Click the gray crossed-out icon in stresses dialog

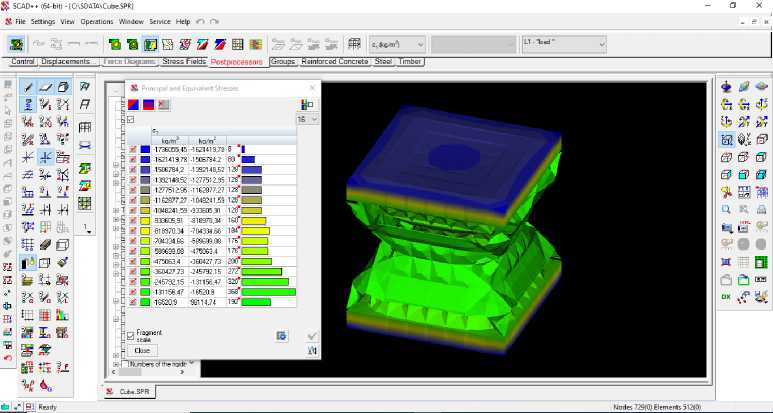click(164, 104)
